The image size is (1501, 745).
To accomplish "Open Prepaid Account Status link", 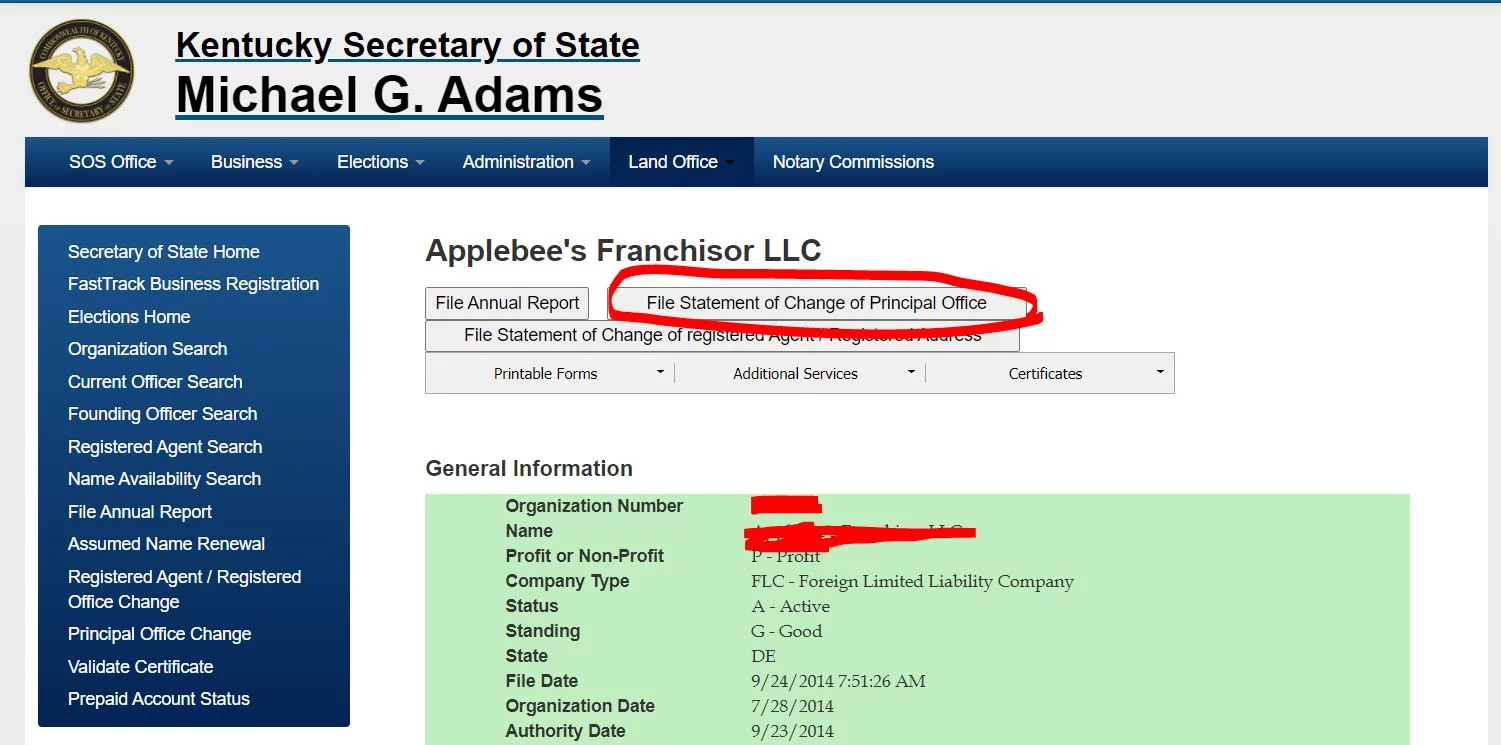I will pos(158,699).
